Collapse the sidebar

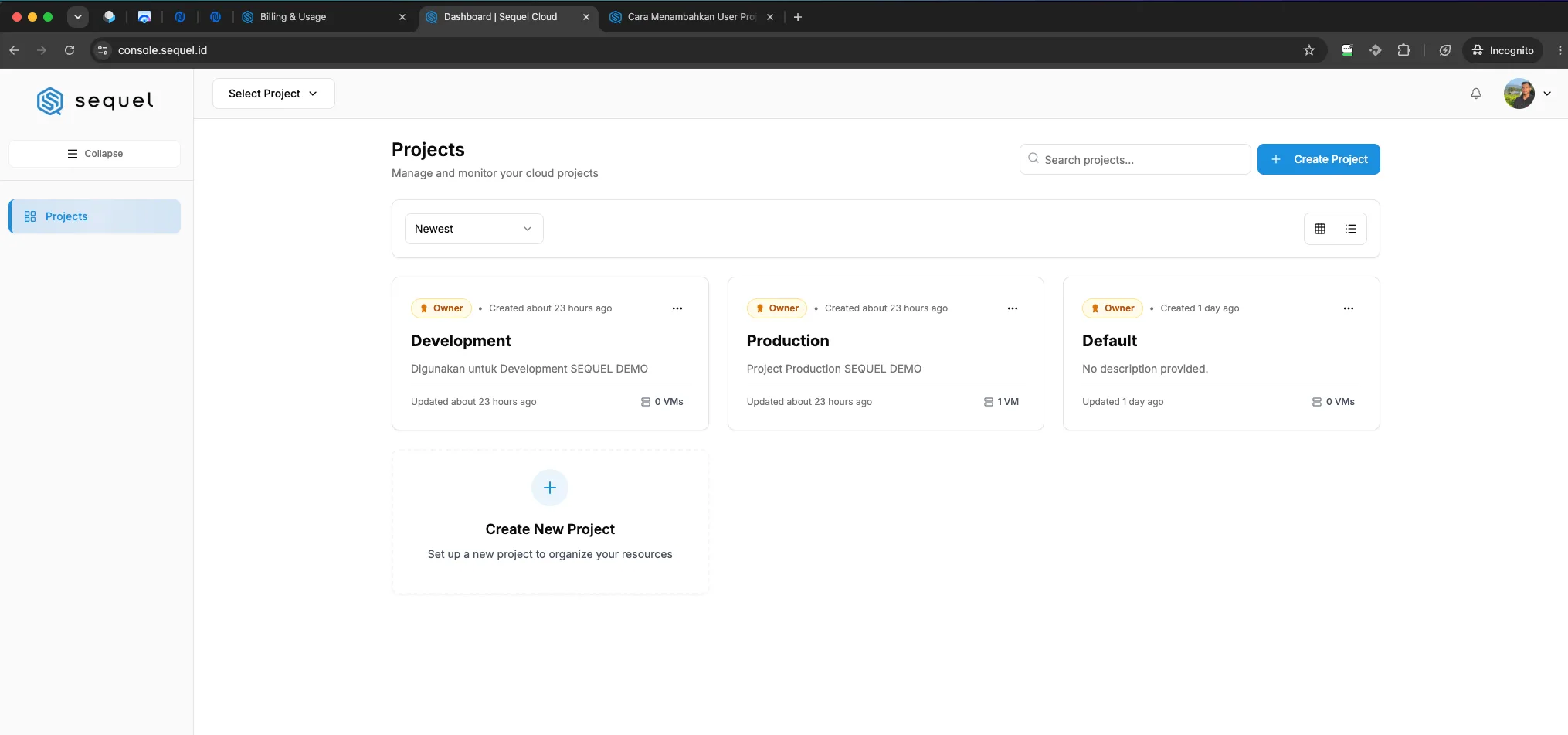pos(95,154)
